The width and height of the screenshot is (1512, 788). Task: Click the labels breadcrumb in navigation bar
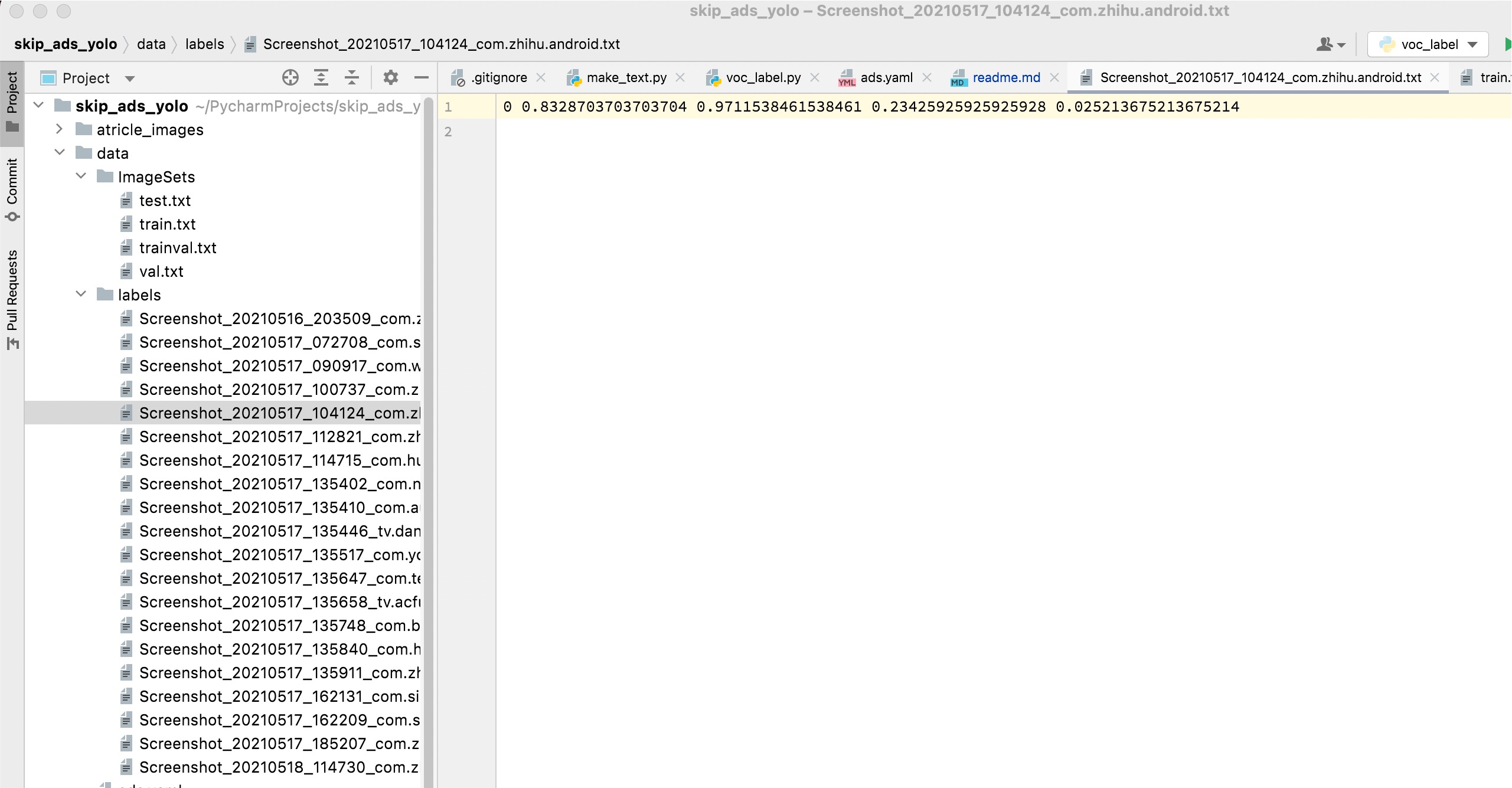click(204, 44)
